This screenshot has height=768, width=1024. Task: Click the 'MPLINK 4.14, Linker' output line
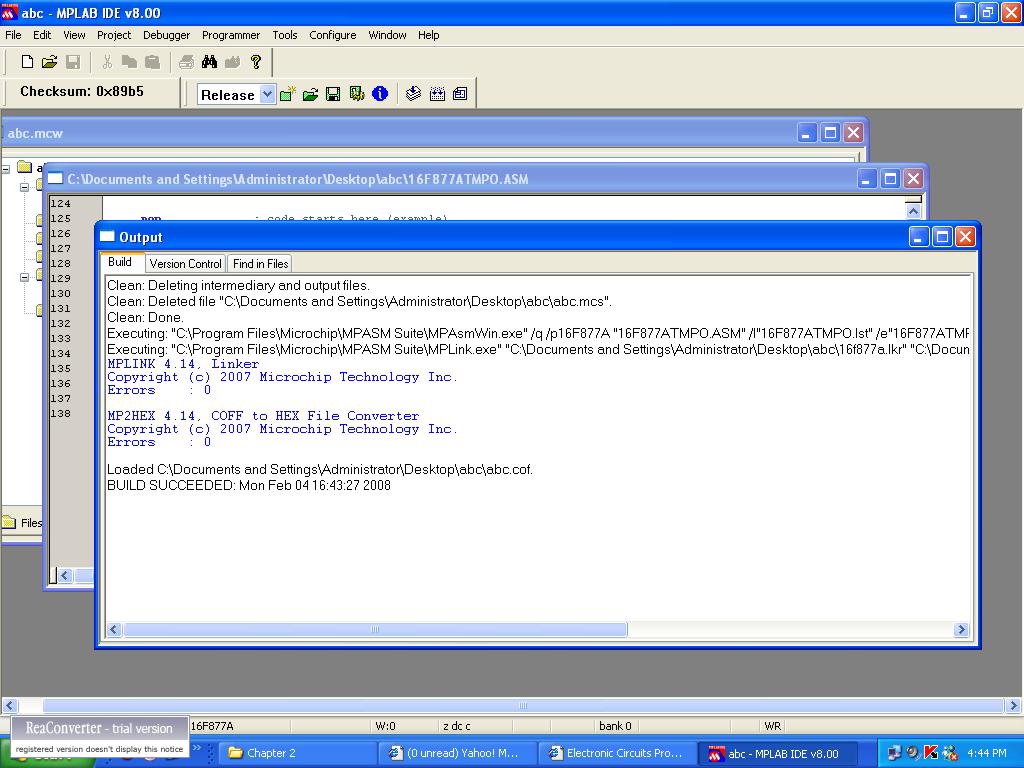pyautogui.click(x=183, y=364)
